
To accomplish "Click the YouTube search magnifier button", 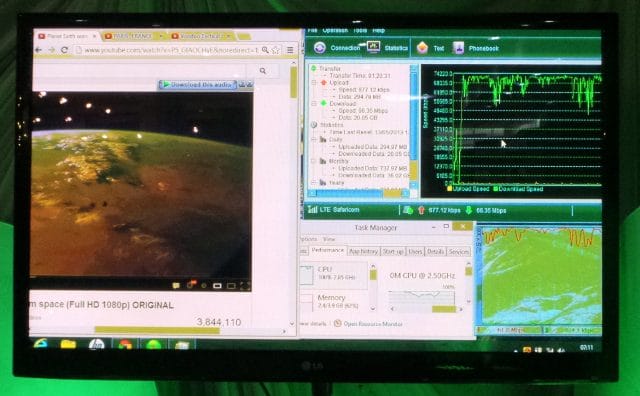I will click(263, 71).
